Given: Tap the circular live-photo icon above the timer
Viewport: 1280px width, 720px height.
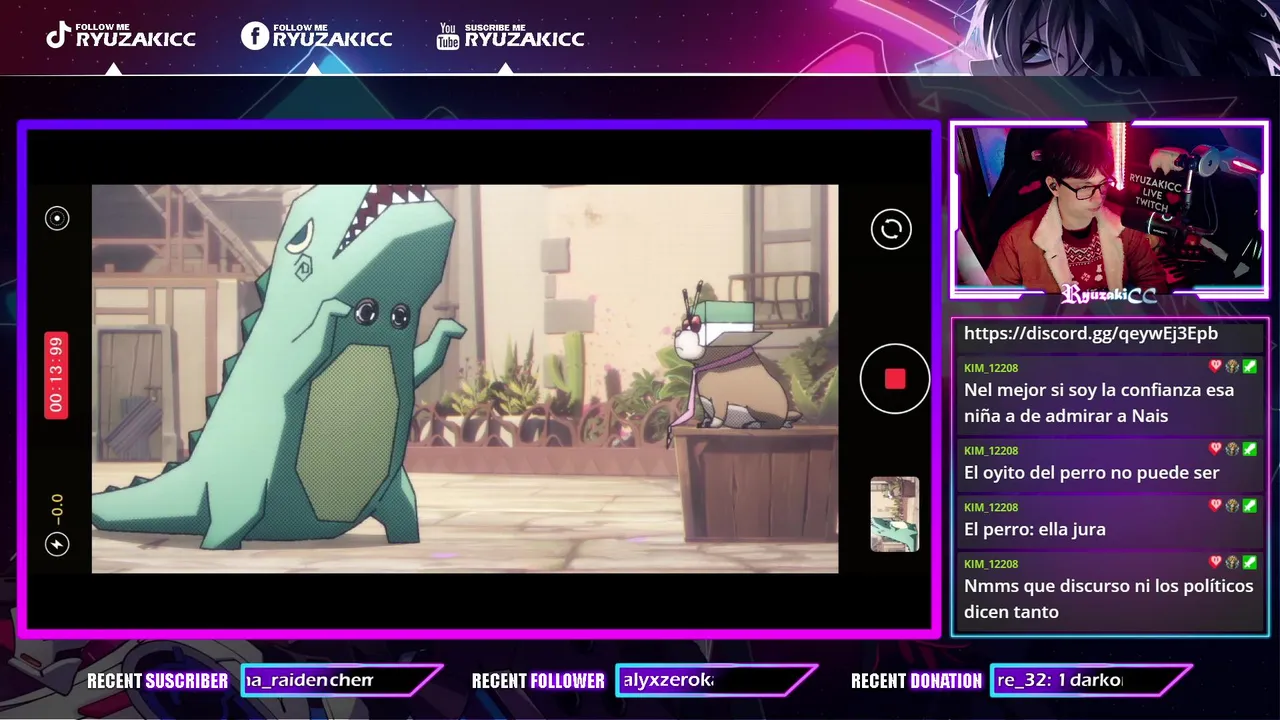Looking at the screenshot, I should coord(57,218).
